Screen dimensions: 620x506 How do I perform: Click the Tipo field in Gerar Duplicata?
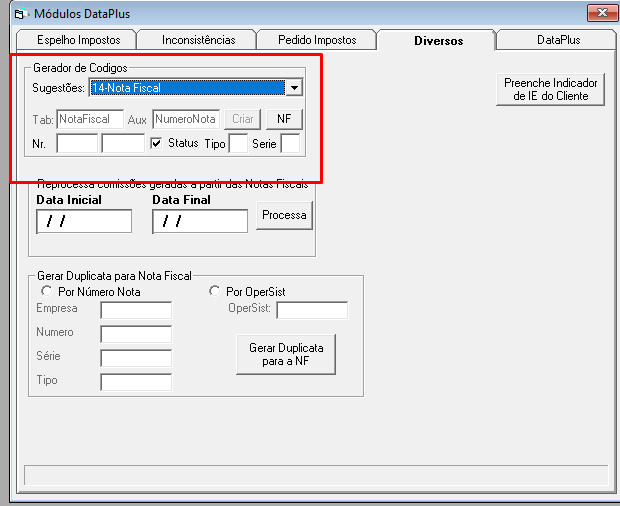136,382
